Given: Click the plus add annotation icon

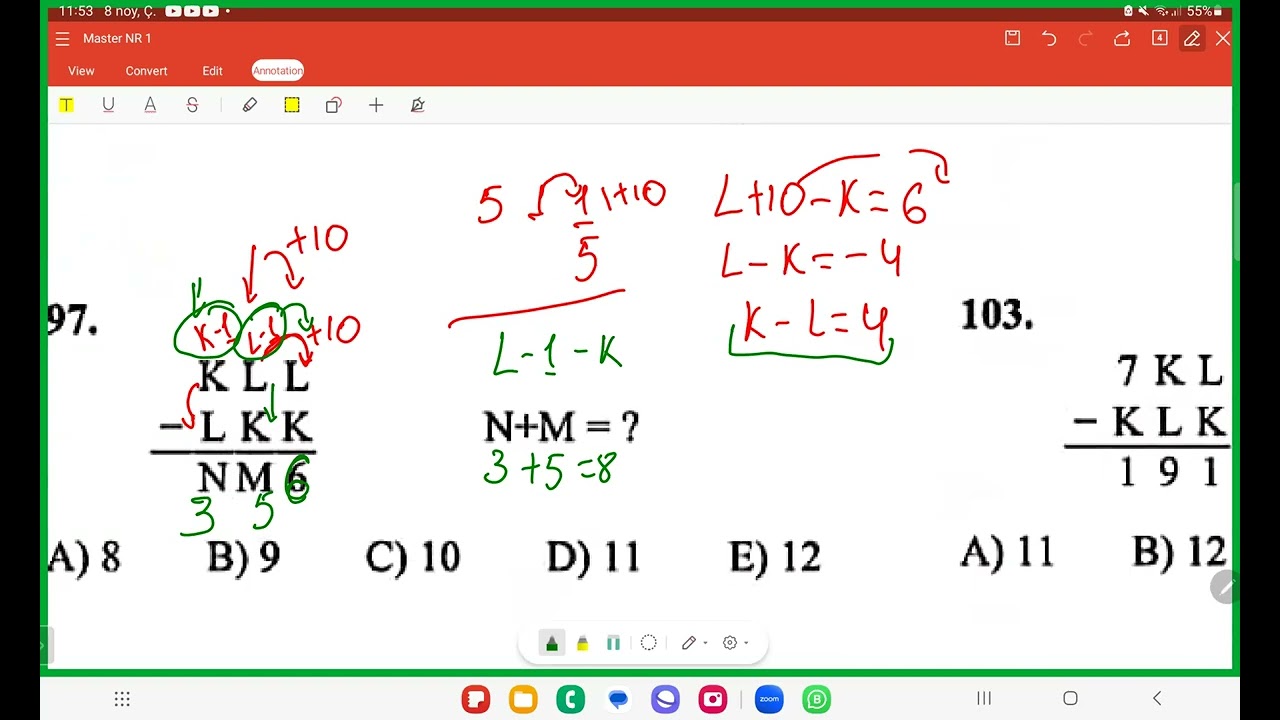Looking at the screenshot, I should point(376,105).
